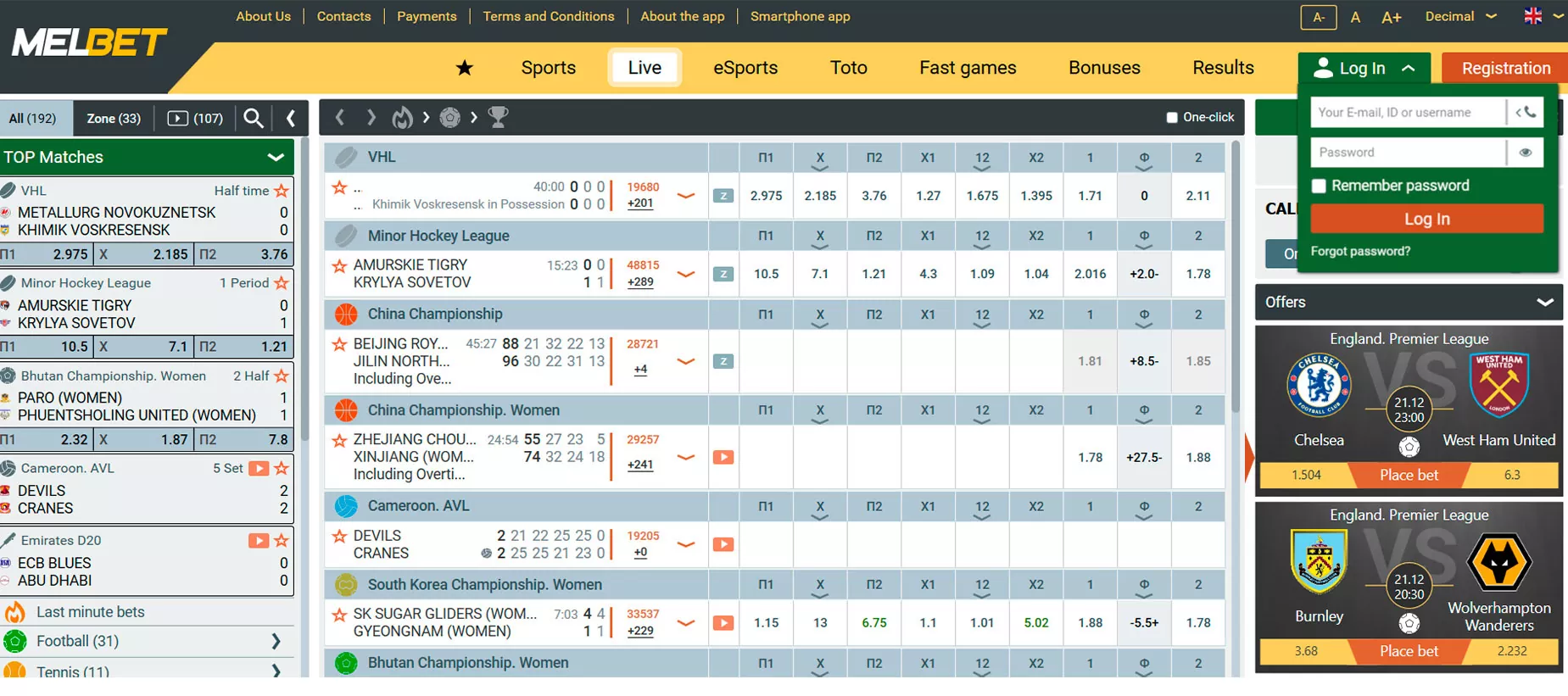Toggle password visibility eye icon
Screen dimensions: 1568x696
(x=1526, y=153)
